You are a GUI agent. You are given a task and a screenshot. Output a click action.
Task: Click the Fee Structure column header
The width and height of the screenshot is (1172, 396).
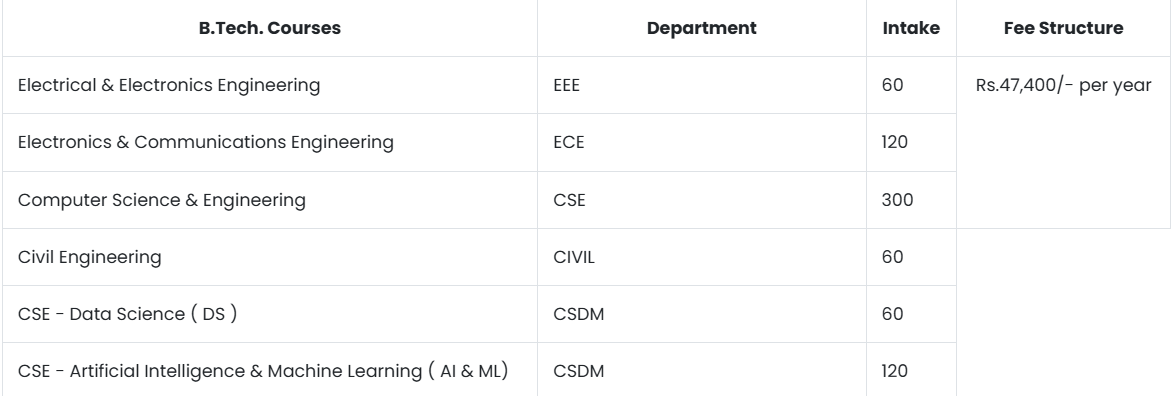tap(1063, 28)
